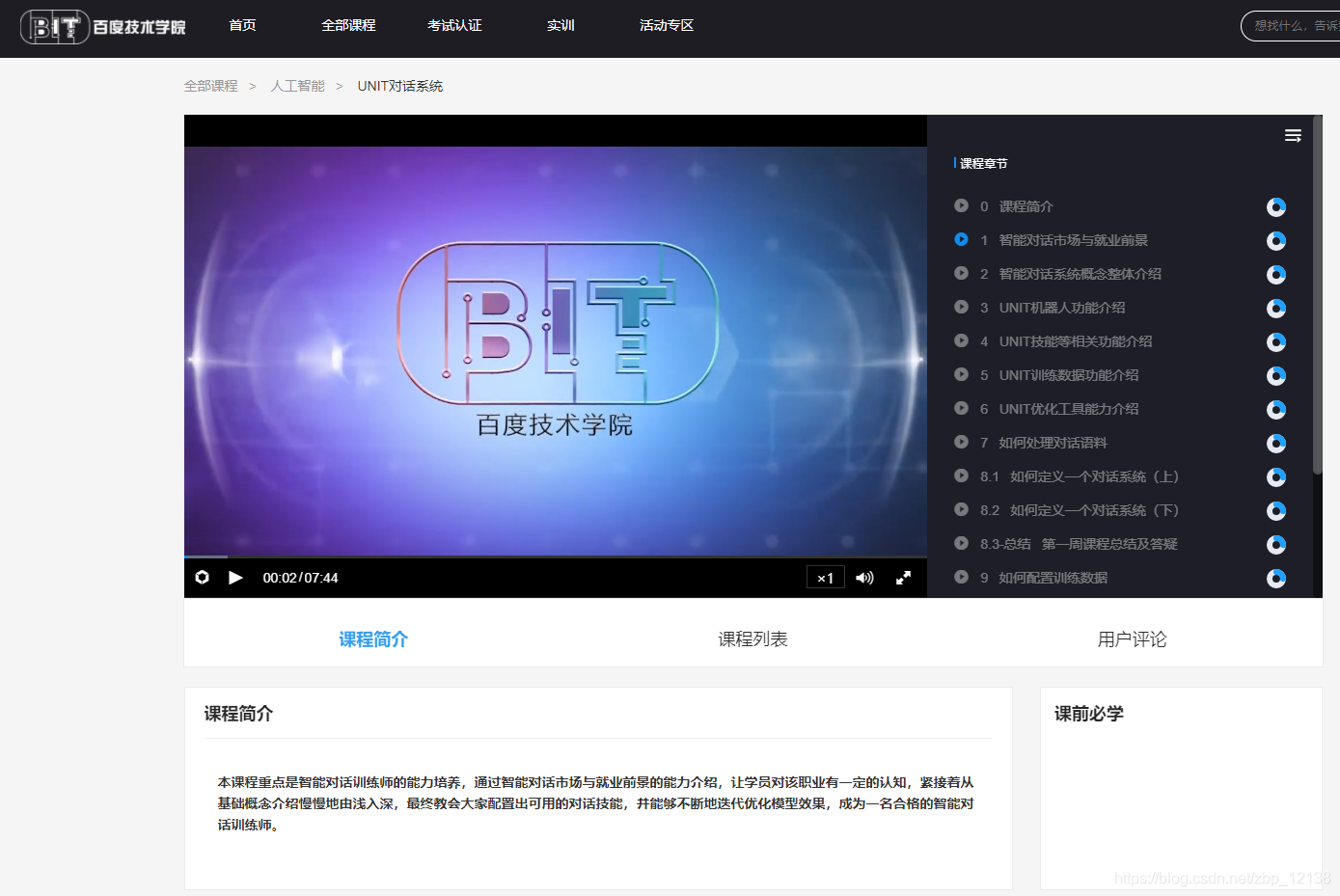Click play icon beside chapter 5
The width and height of the screenshot is (1340, 896).
tap(961, 374)
